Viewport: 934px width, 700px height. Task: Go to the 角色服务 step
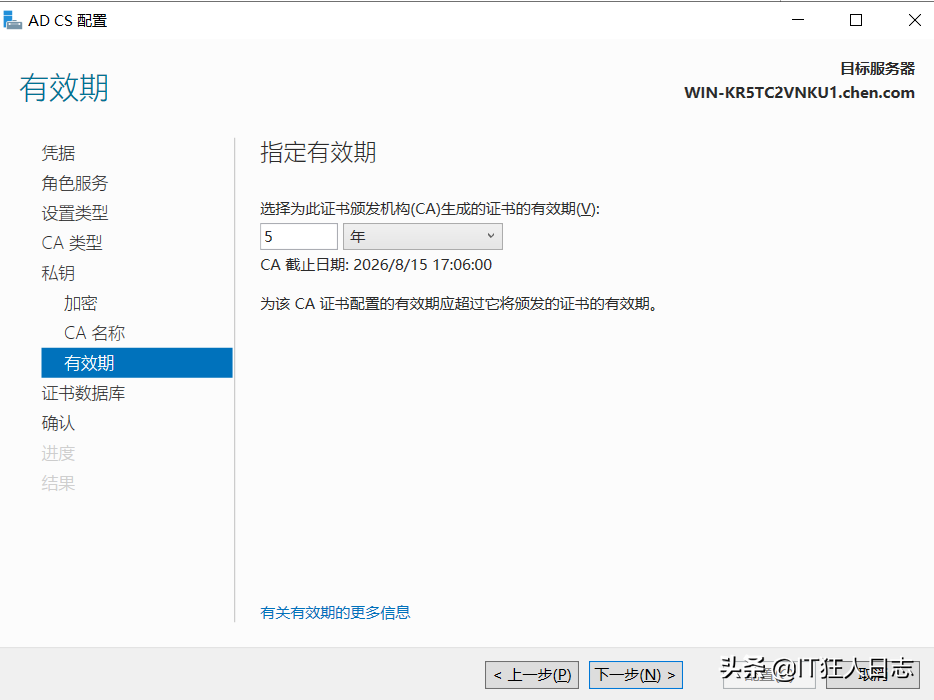(x=74, y=183)
